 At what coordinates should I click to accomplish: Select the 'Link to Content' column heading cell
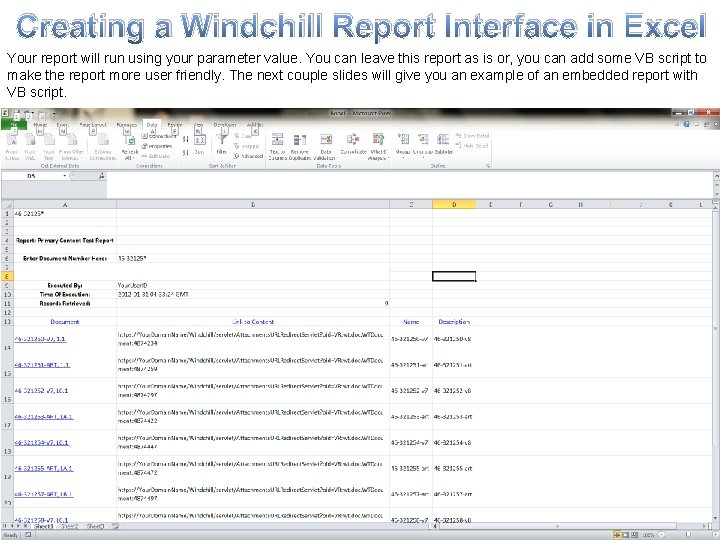[253, 322]
